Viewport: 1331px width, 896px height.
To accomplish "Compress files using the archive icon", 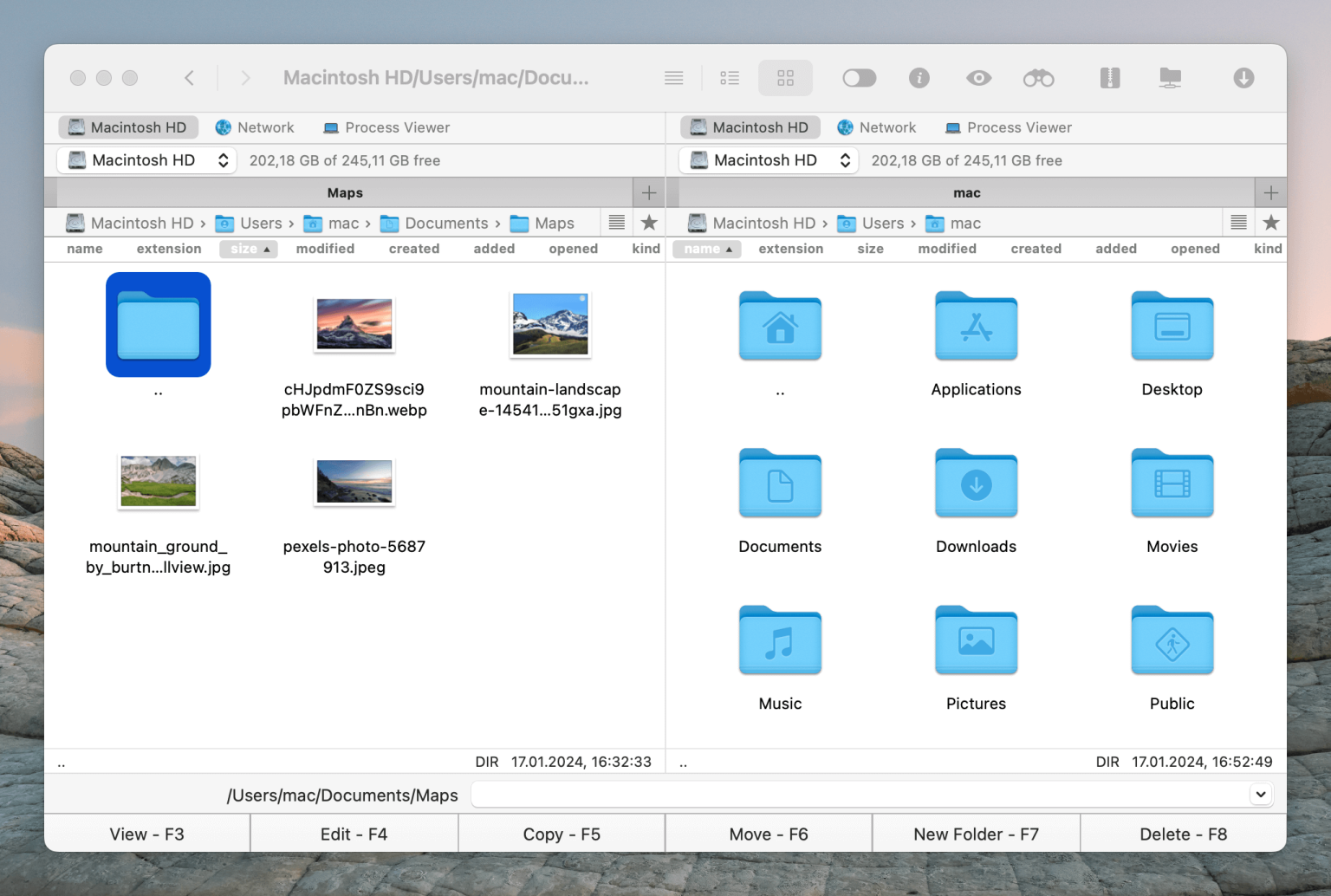I will pos(1110,78).
